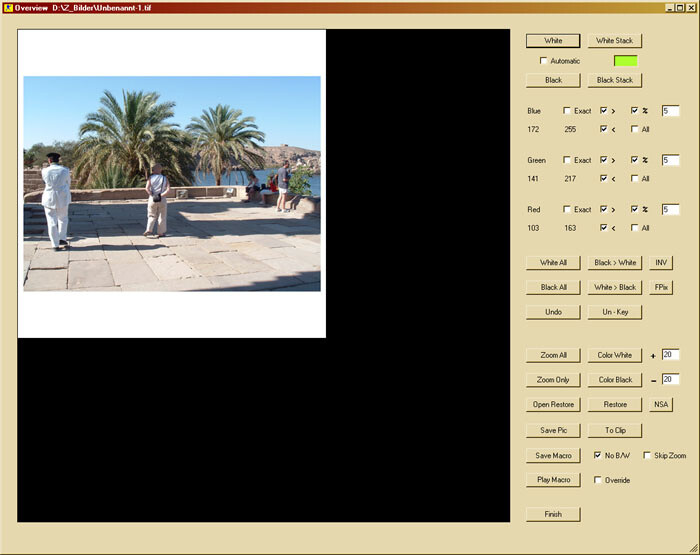Copy image with To Clip button
This screenshot has width=700, height=555.
coord(615,430)
